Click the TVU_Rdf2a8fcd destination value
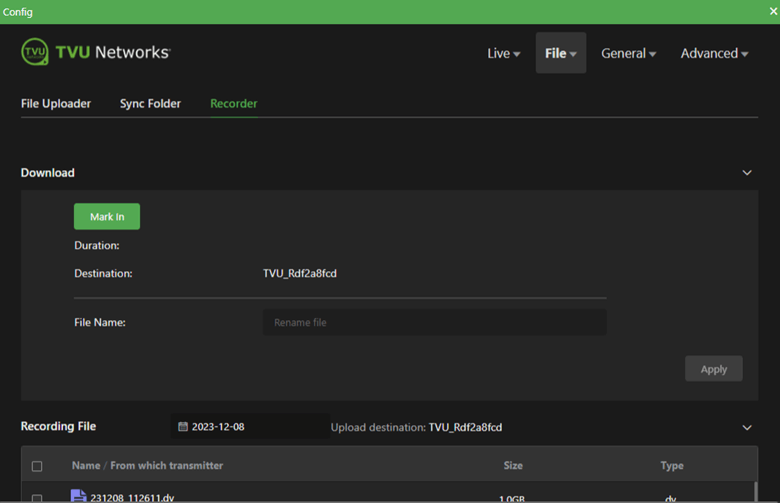Screen dimensions: 780x503 coord(299,273)
